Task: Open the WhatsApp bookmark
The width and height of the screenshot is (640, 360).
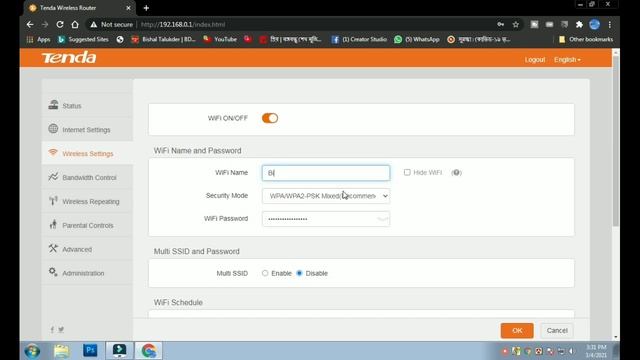Action: tap(417, 40)
